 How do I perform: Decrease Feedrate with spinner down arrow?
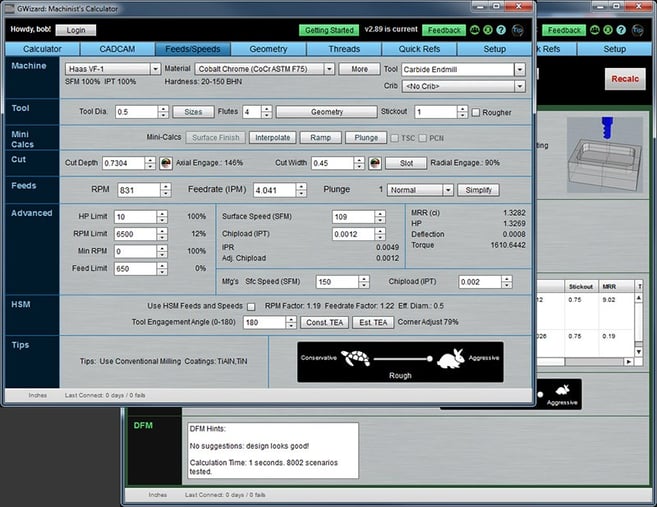[301, 194]
